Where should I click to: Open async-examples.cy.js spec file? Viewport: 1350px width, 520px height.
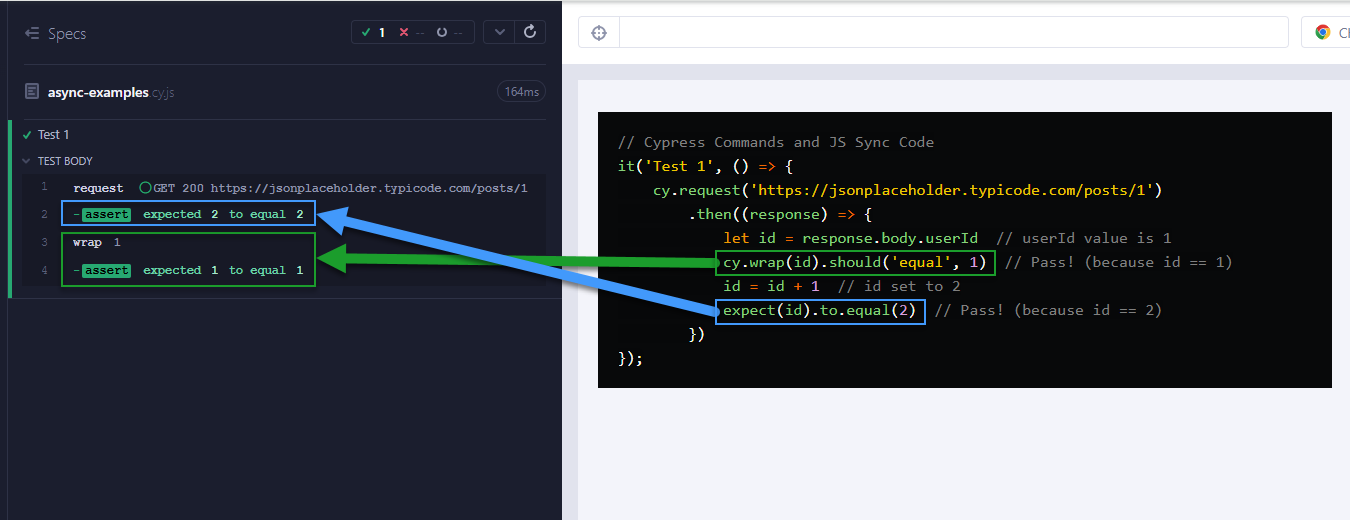click(x=111, y=92)
